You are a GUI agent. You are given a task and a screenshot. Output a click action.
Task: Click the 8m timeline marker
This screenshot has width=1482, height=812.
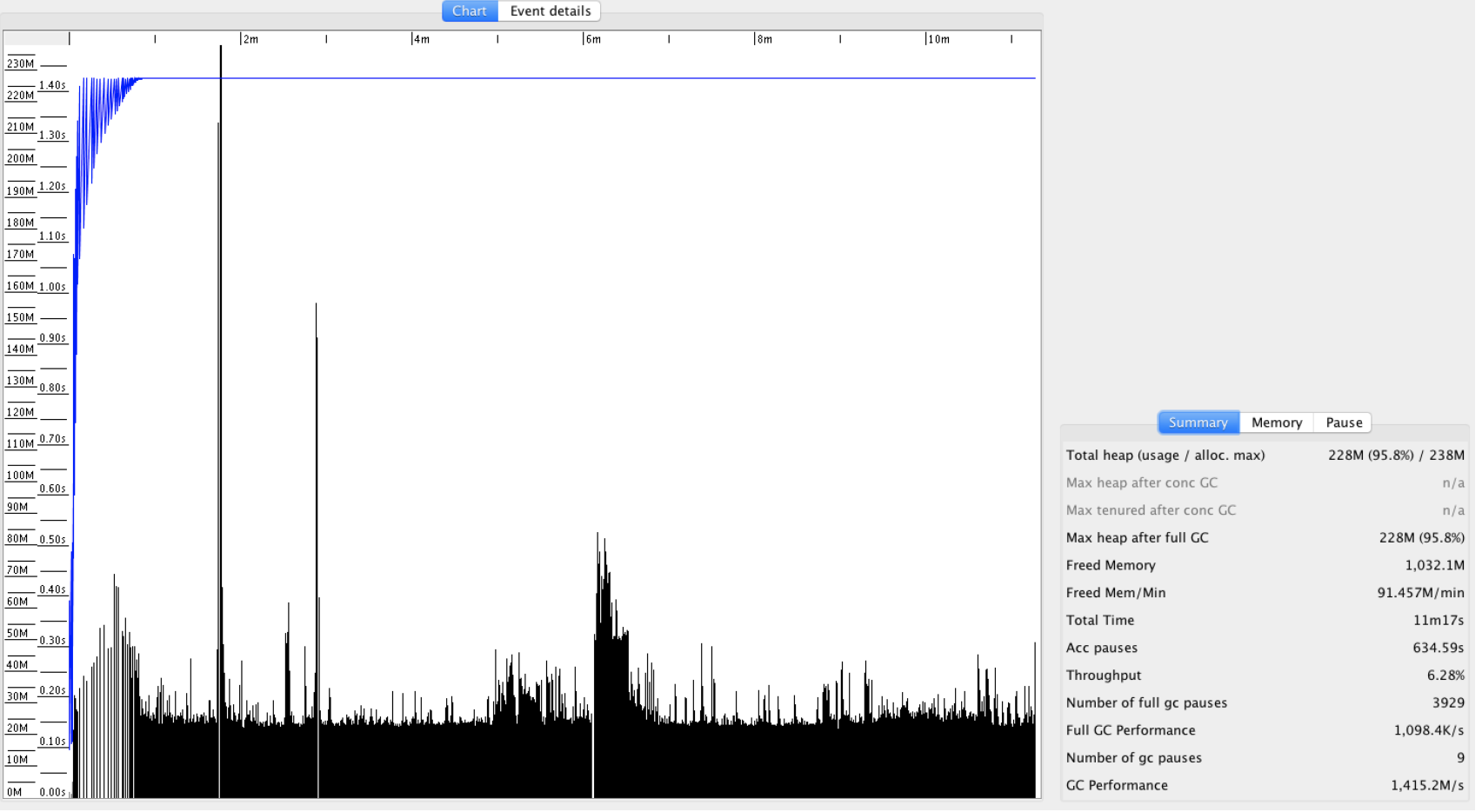point(764,39)
